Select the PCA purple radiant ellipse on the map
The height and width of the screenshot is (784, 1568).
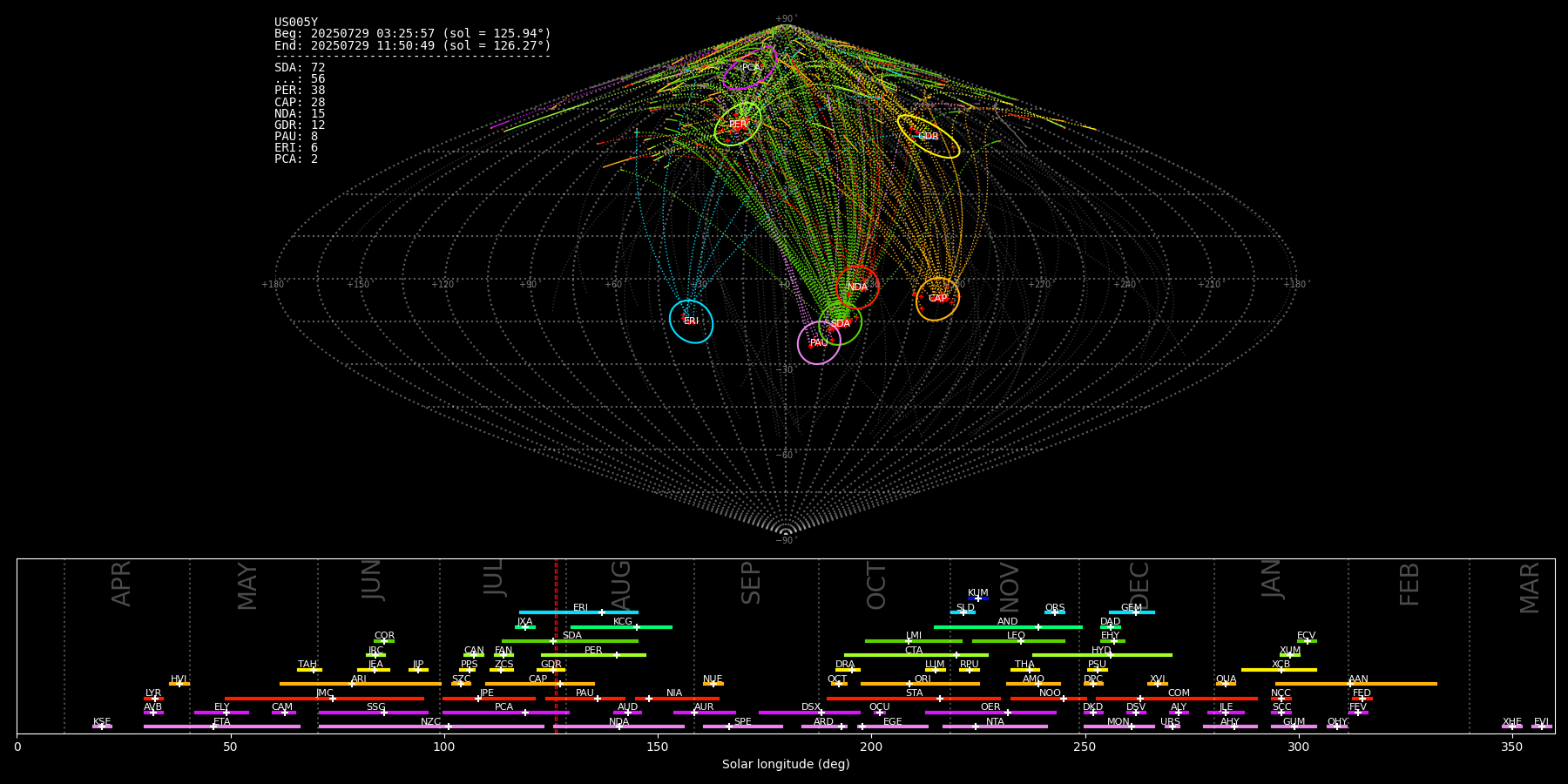(x=750, y=68)
